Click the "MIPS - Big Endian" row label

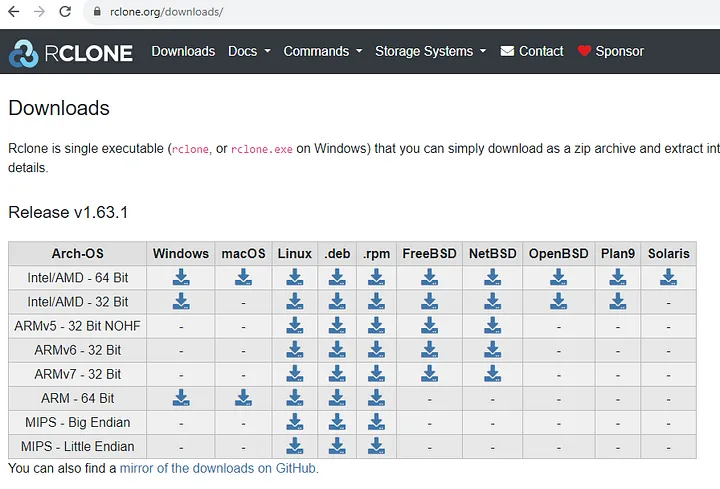coord(78,422)
